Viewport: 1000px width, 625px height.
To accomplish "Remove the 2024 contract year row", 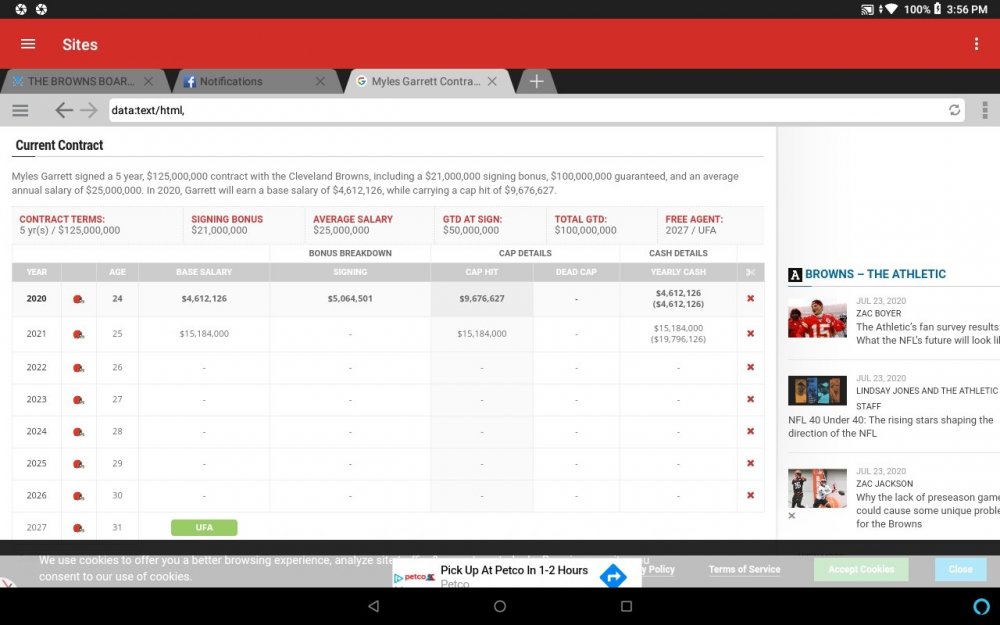I will pos(750,431).
